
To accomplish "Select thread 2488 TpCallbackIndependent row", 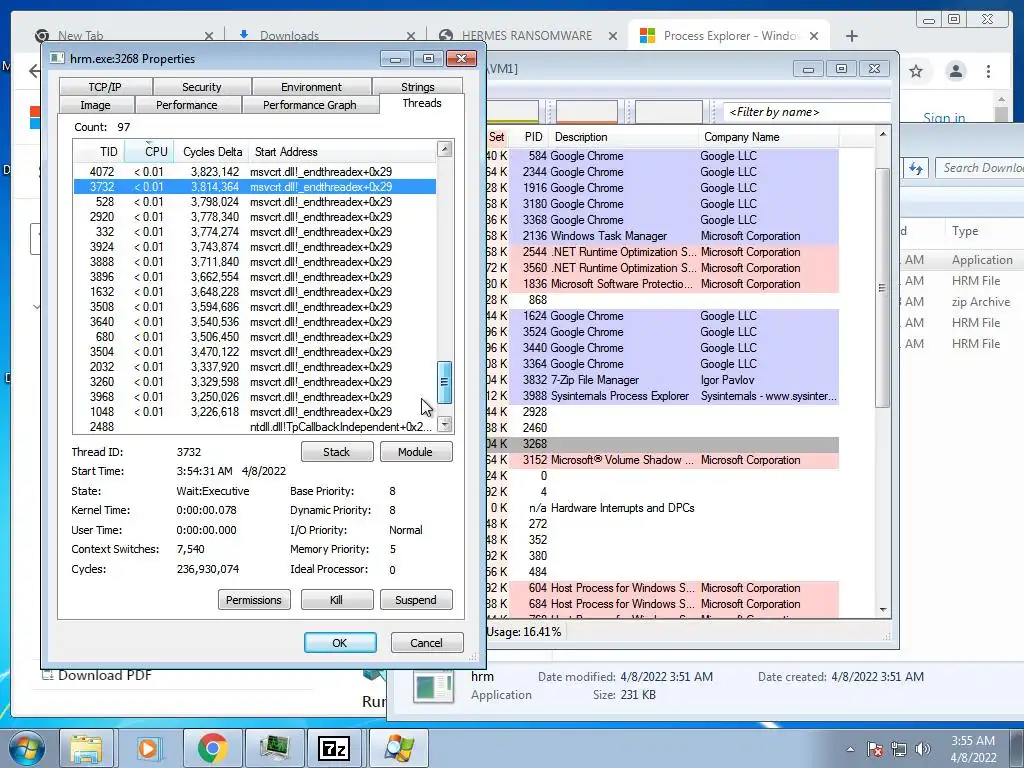I will click(255, 427).
